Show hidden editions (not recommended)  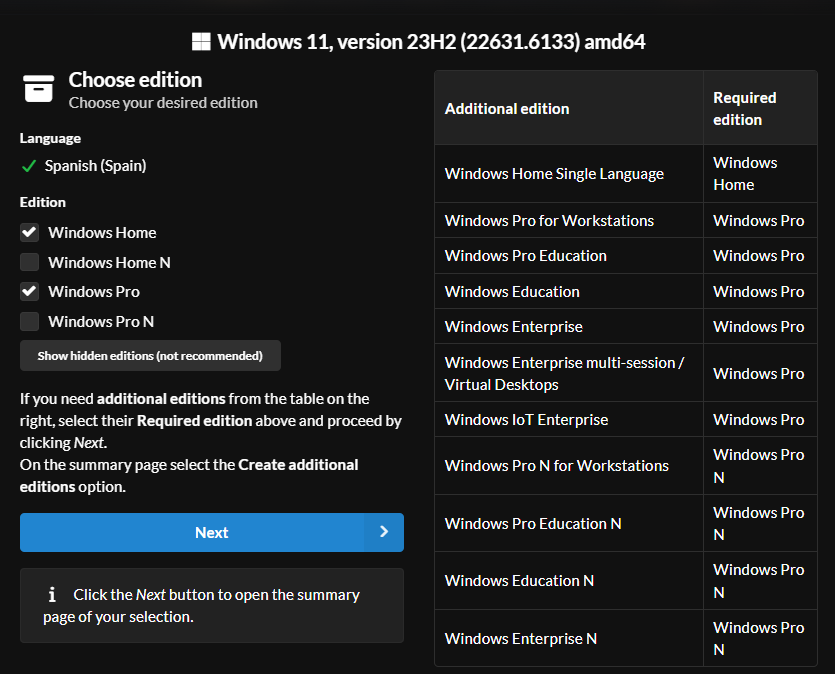click(150, 355)
